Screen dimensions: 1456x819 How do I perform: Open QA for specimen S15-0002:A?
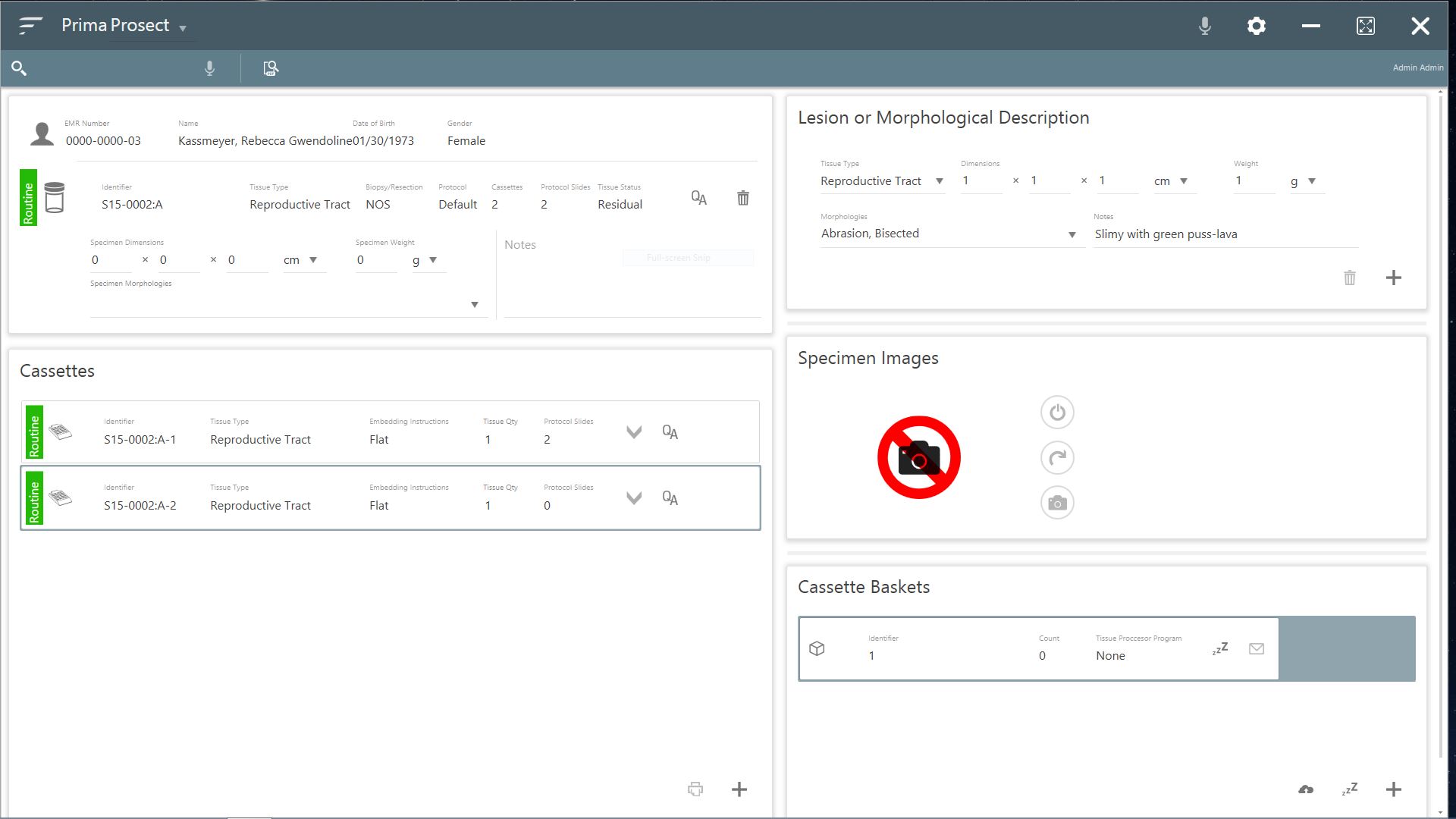699,198
